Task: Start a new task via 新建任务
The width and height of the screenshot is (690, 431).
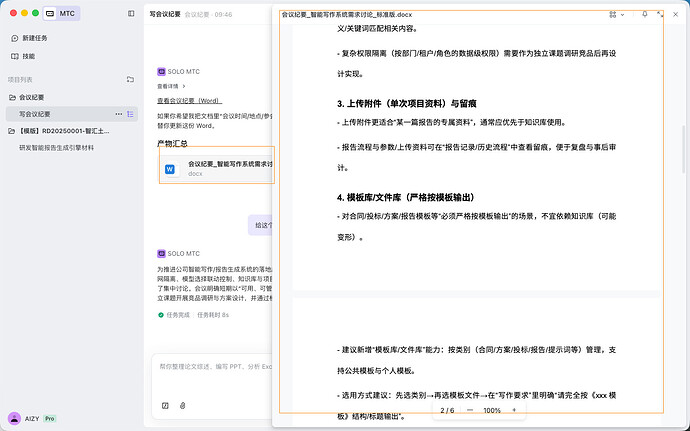Action: 29,38
